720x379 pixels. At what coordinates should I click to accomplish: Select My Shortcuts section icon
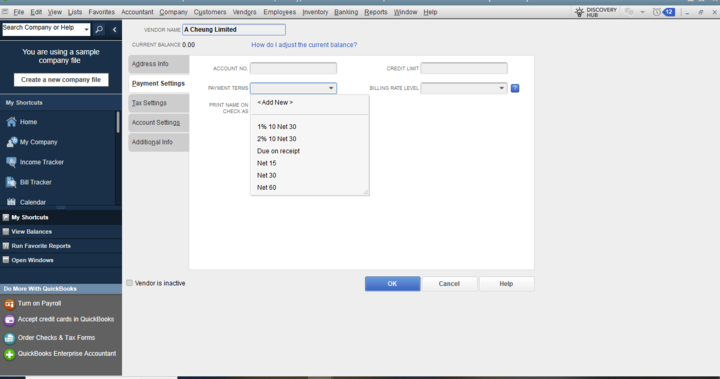click(x=6, y=217)
